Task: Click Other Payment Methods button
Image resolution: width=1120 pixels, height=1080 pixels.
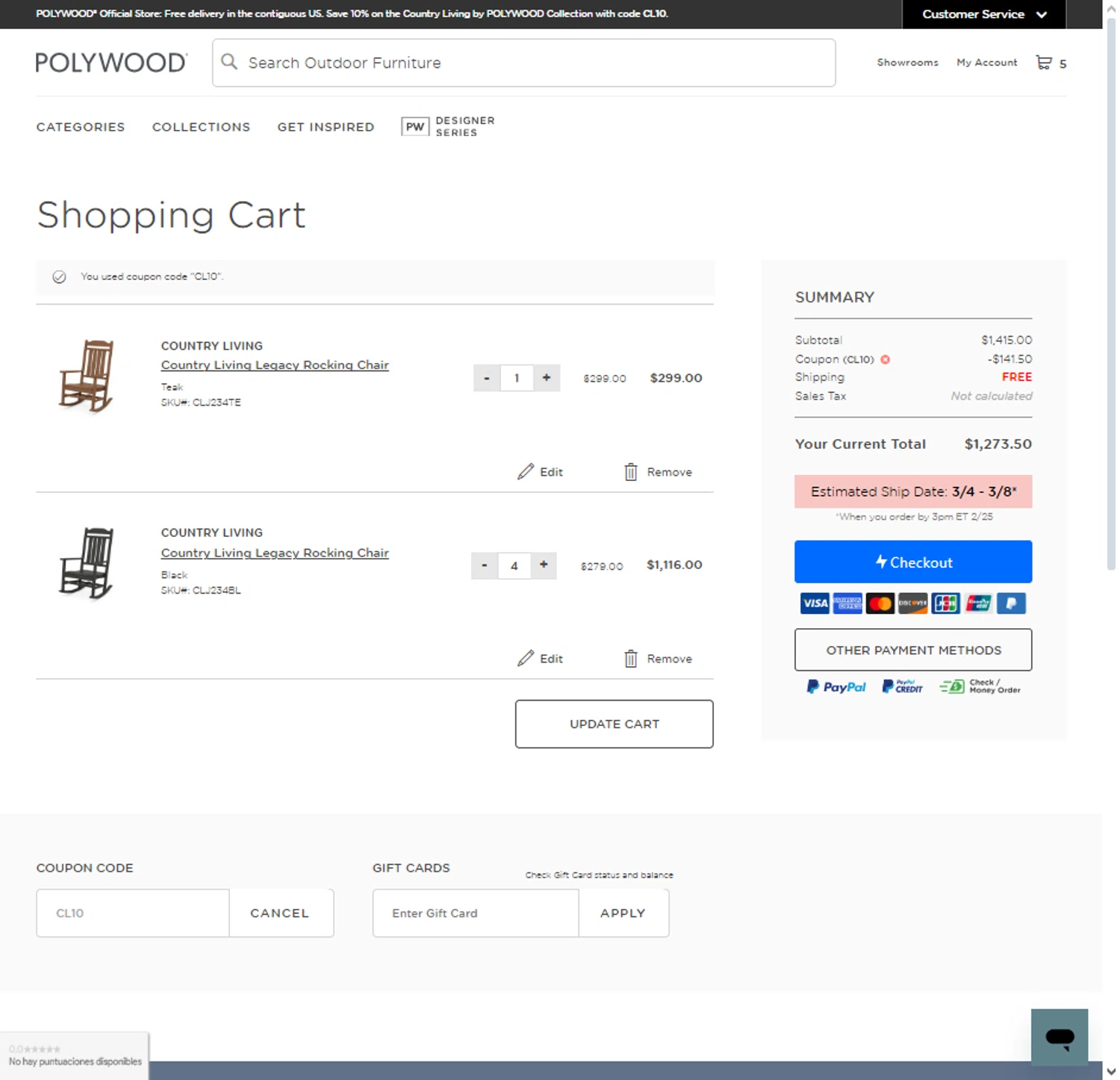Action: click(x=913, y=650)
